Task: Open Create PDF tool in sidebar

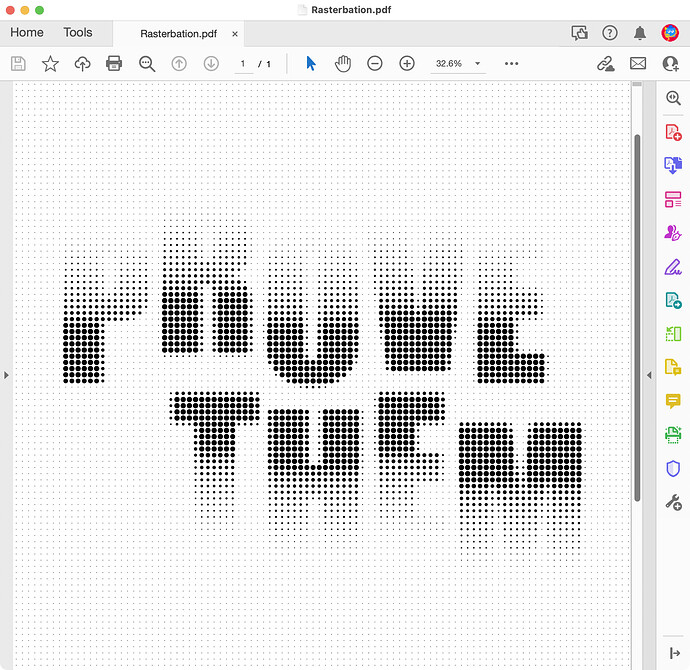Action: point(673,132)
